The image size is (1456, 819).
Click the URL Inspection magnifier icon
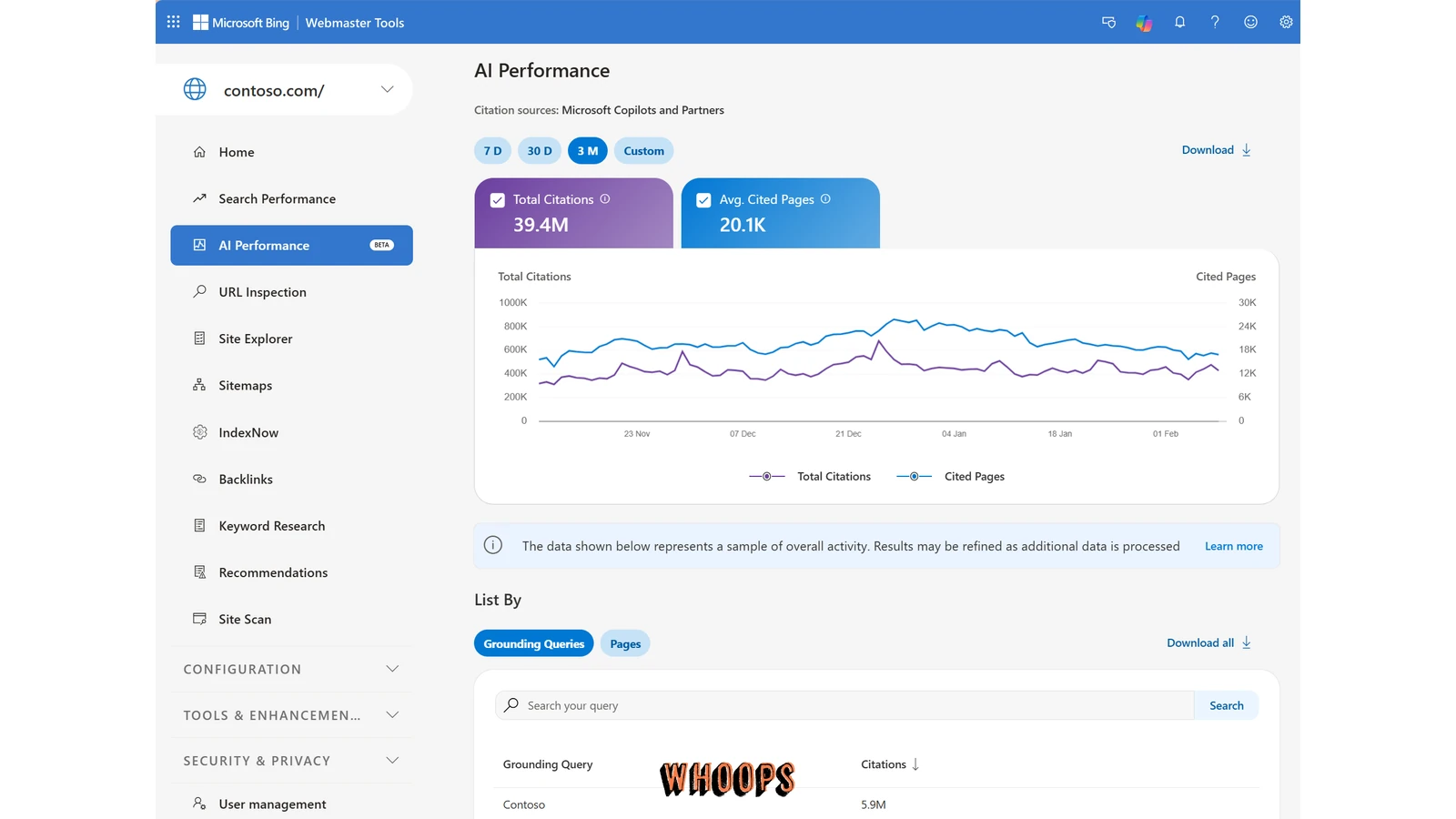[199, 291]
